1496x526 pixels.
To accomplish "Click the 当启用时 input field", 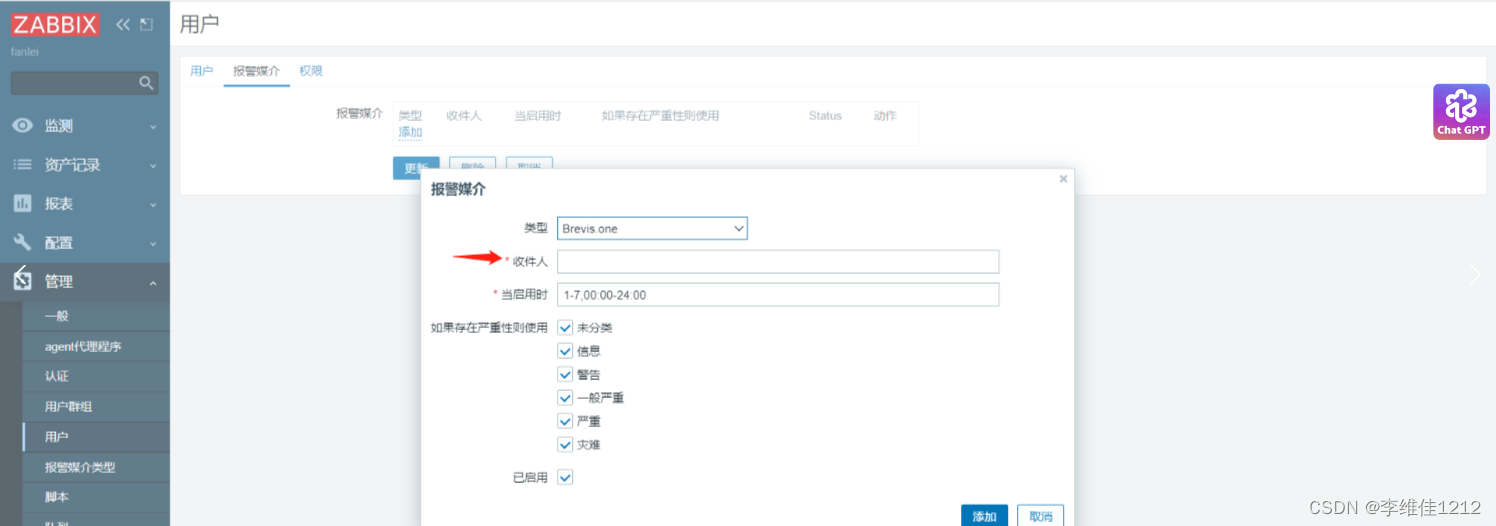I will pos(778,295).
